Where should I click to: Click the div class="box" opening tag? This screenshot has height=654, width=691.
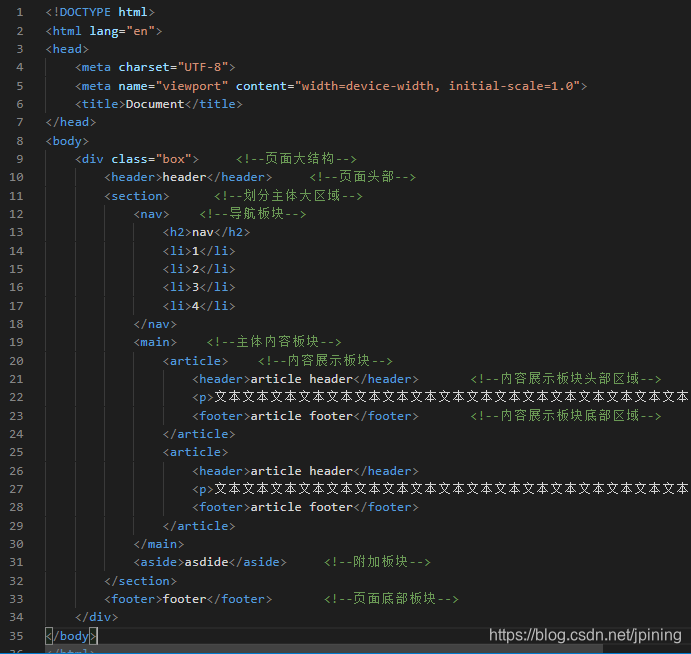pos(137,159)
